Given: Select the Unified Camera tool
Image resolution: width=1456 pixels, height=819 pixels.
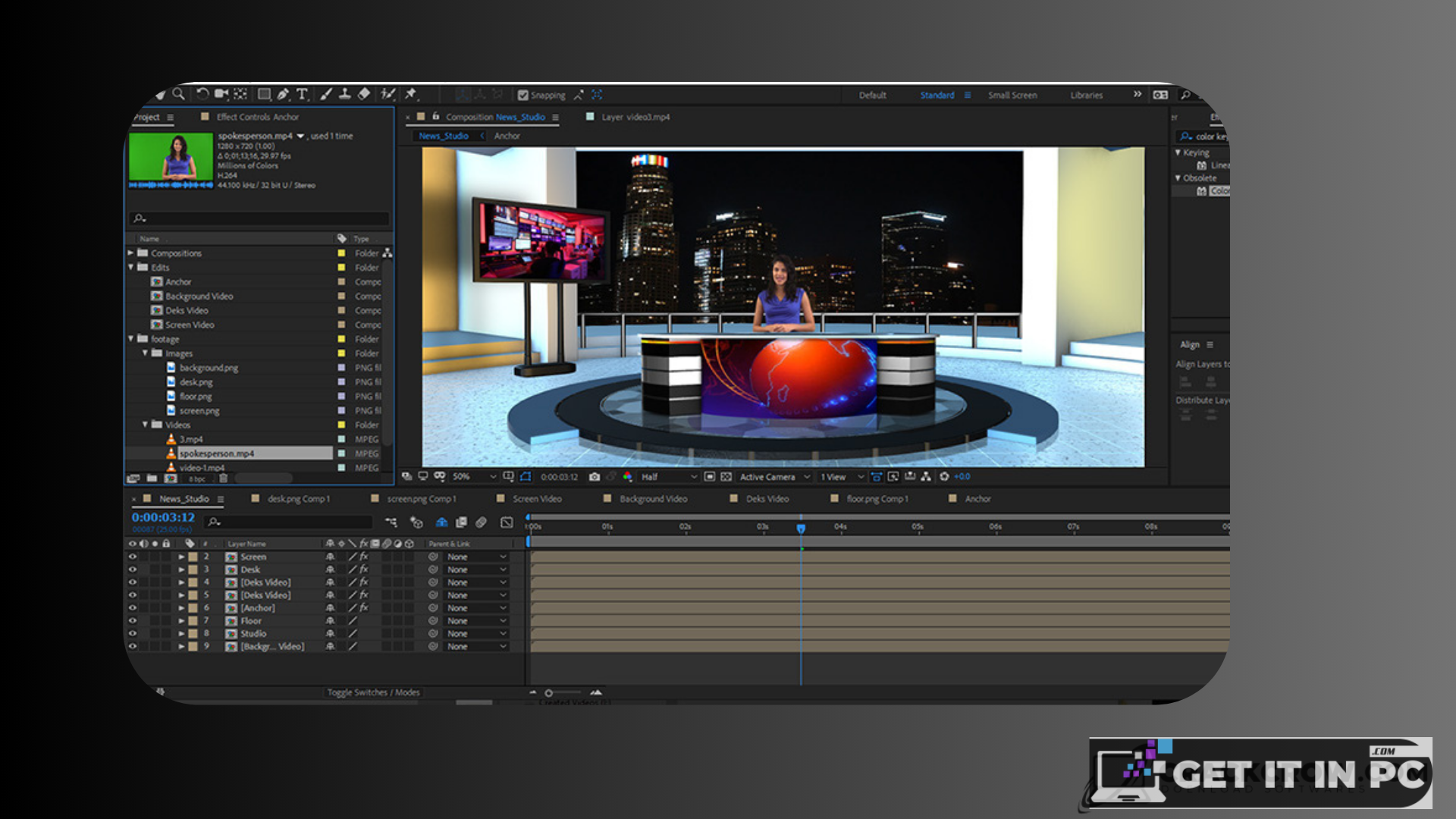Looking at the screenshot, I should tap(221, 94).
